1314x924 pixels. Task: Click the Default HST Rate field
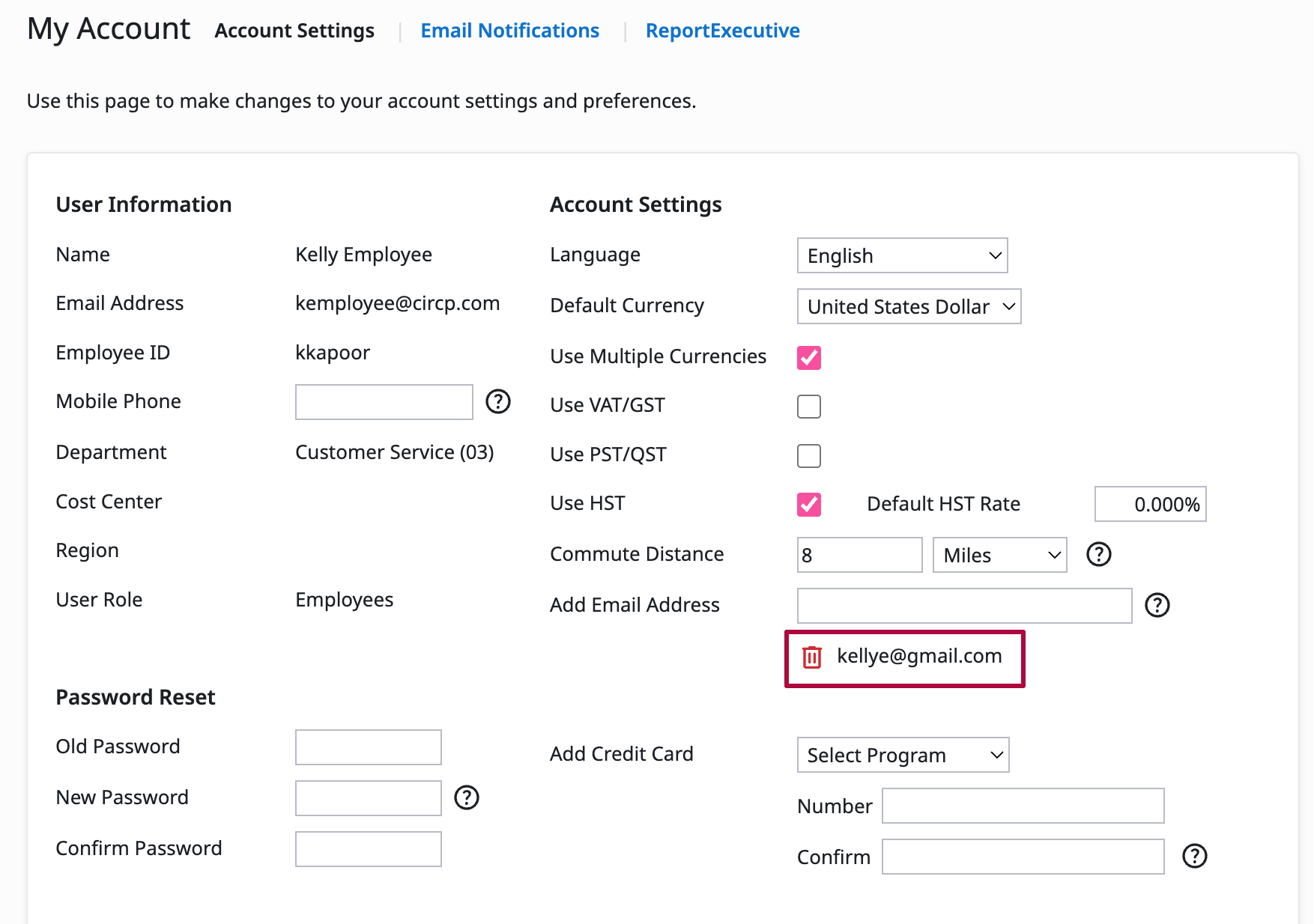pos(1150,505)
